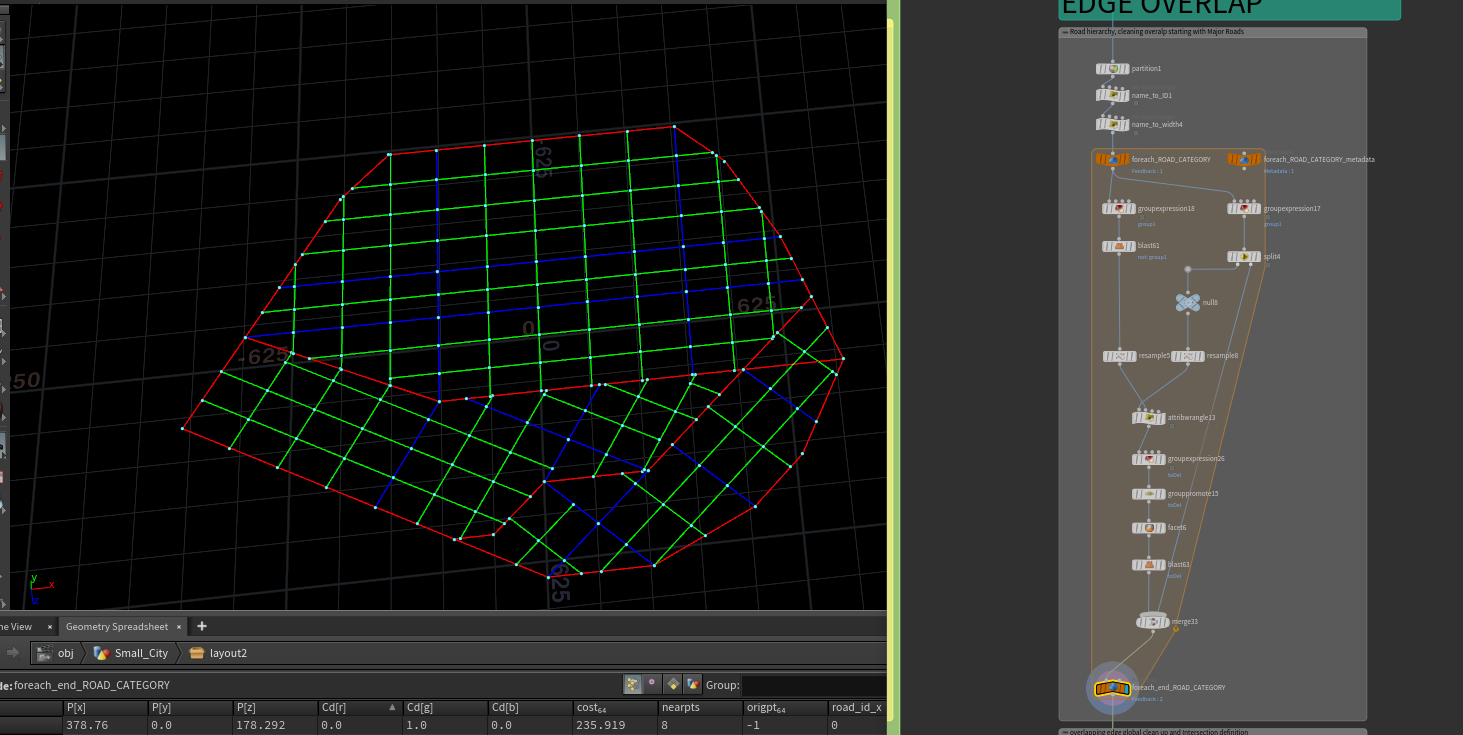This screenshot has width=1463, height=735.
Task: Switch to the Geometry Spreadsheet tab
Action: [x=117, y=626]
